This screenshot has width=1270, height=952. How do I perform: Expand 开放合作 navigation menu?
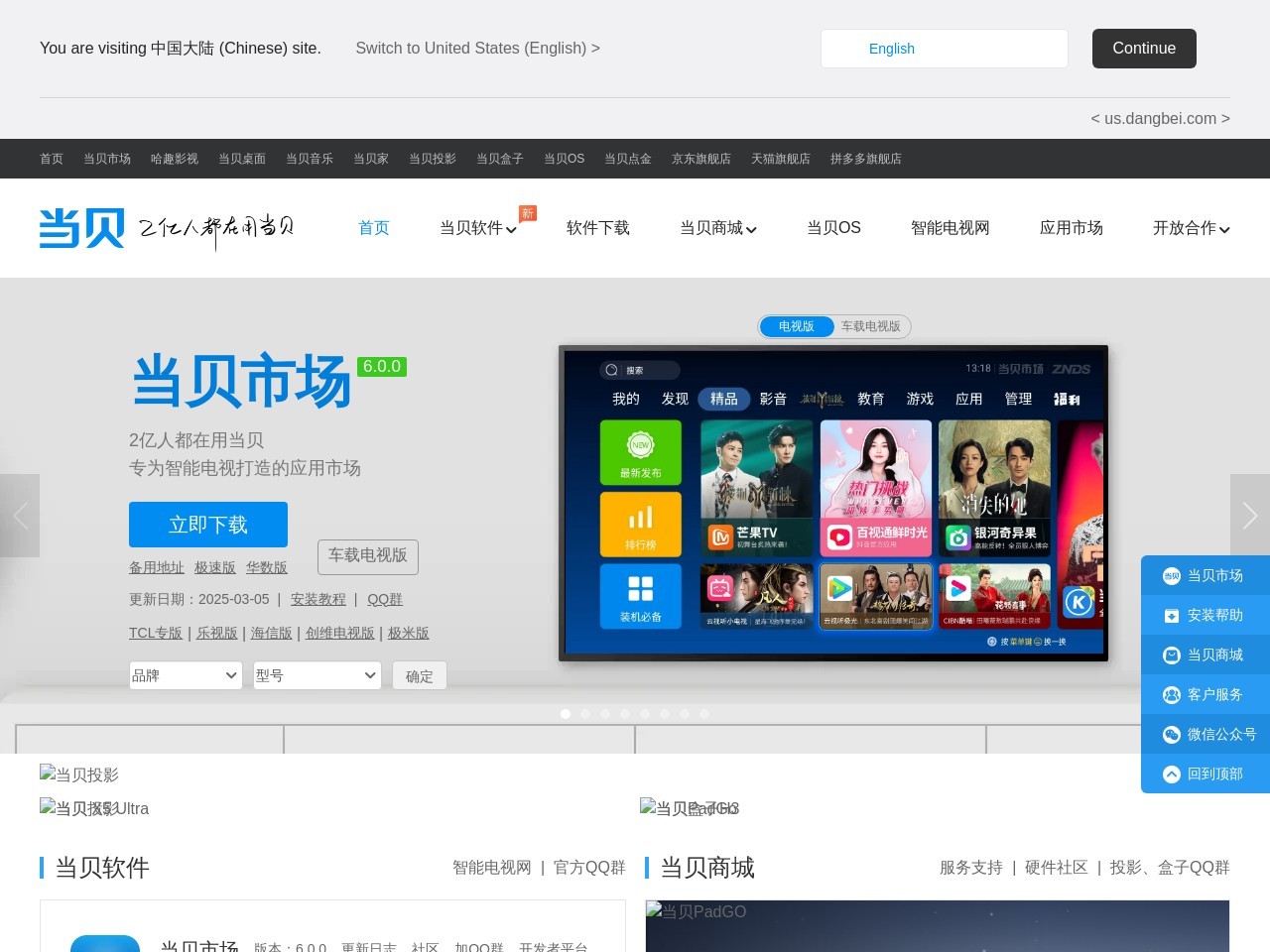click(x=1192, y=228)
